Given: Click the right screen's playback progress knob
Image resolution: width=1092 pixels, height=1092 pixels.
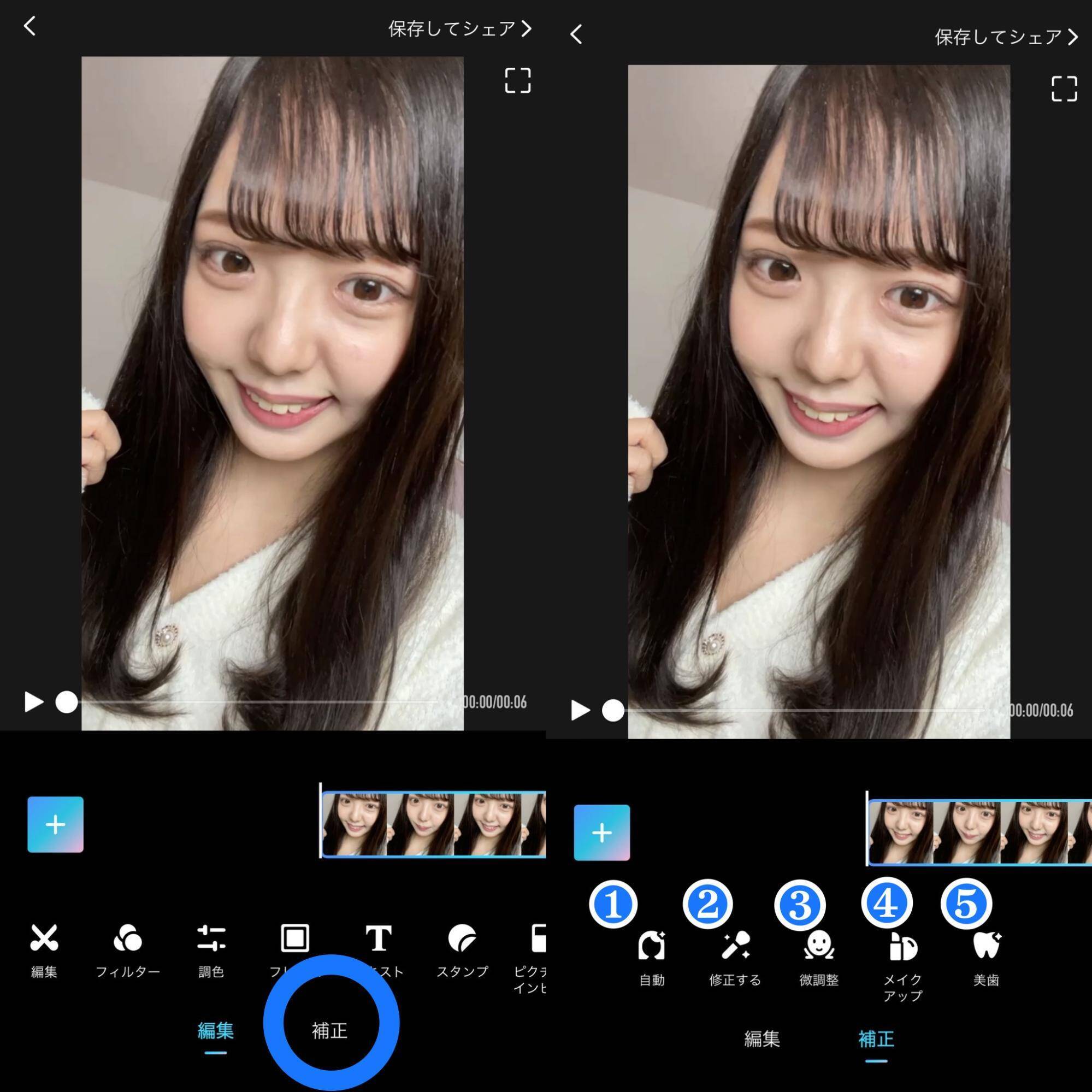Looking at the screenshot, I should (x=613, y=710).
